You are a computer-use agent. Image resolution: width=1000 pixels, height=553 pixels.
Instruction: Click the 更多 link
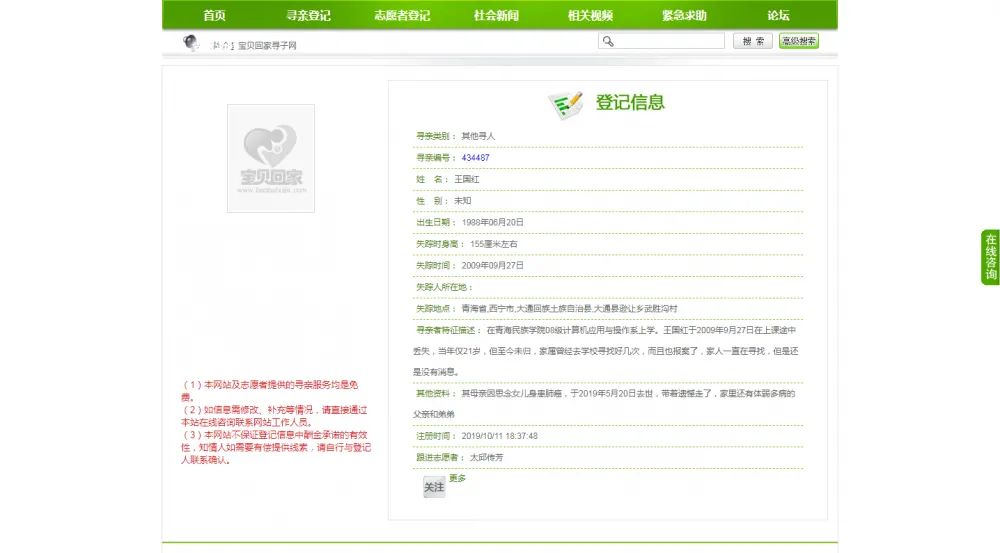(458, 478)
